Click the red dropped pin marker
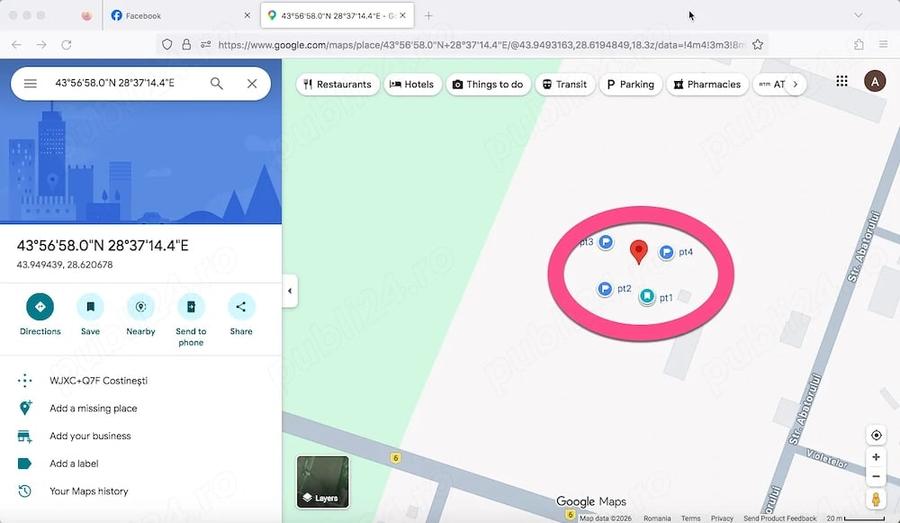Viewport: 900px width, 523px height. (639, 252)
